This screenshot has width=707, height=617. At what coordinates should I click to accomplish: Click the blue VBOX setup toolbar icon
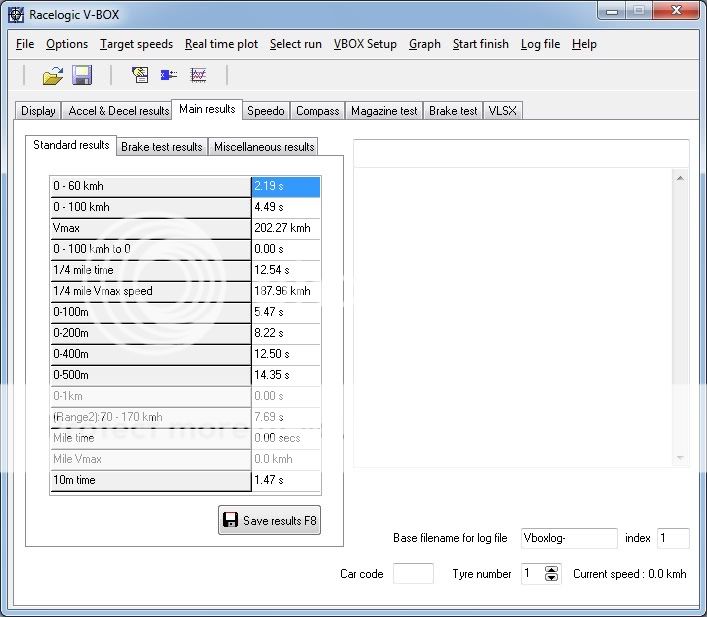pos(169,75)
